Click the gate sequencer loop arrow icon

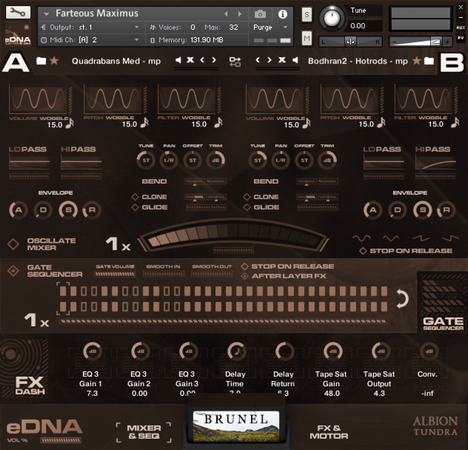tap(402, 298)
